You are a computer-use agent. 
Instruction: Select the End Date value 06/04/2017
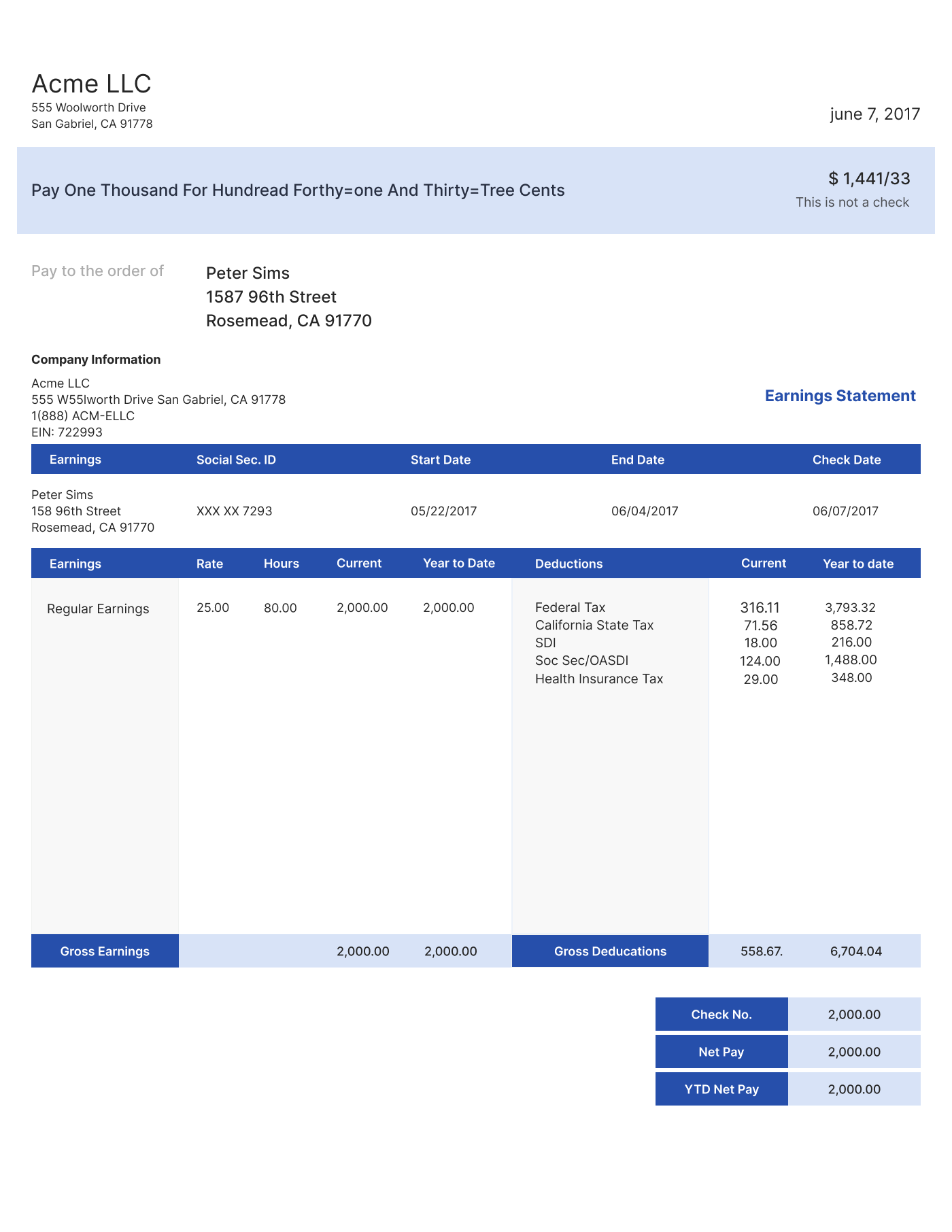click(x=645, y=511)
